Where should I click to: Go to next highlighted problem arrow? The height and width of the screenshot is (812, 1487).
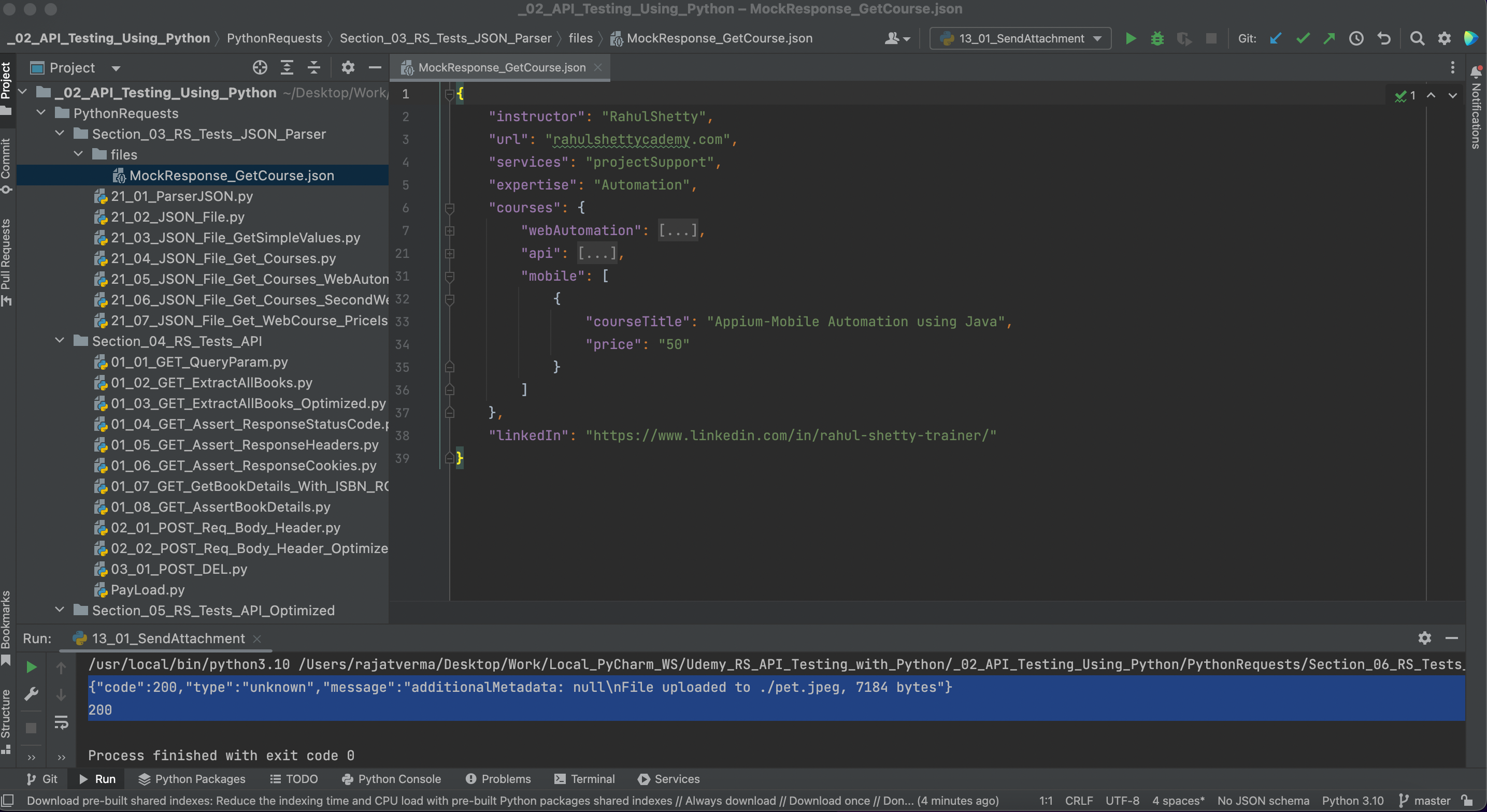pyautogui.click(x=1452, y=95)
